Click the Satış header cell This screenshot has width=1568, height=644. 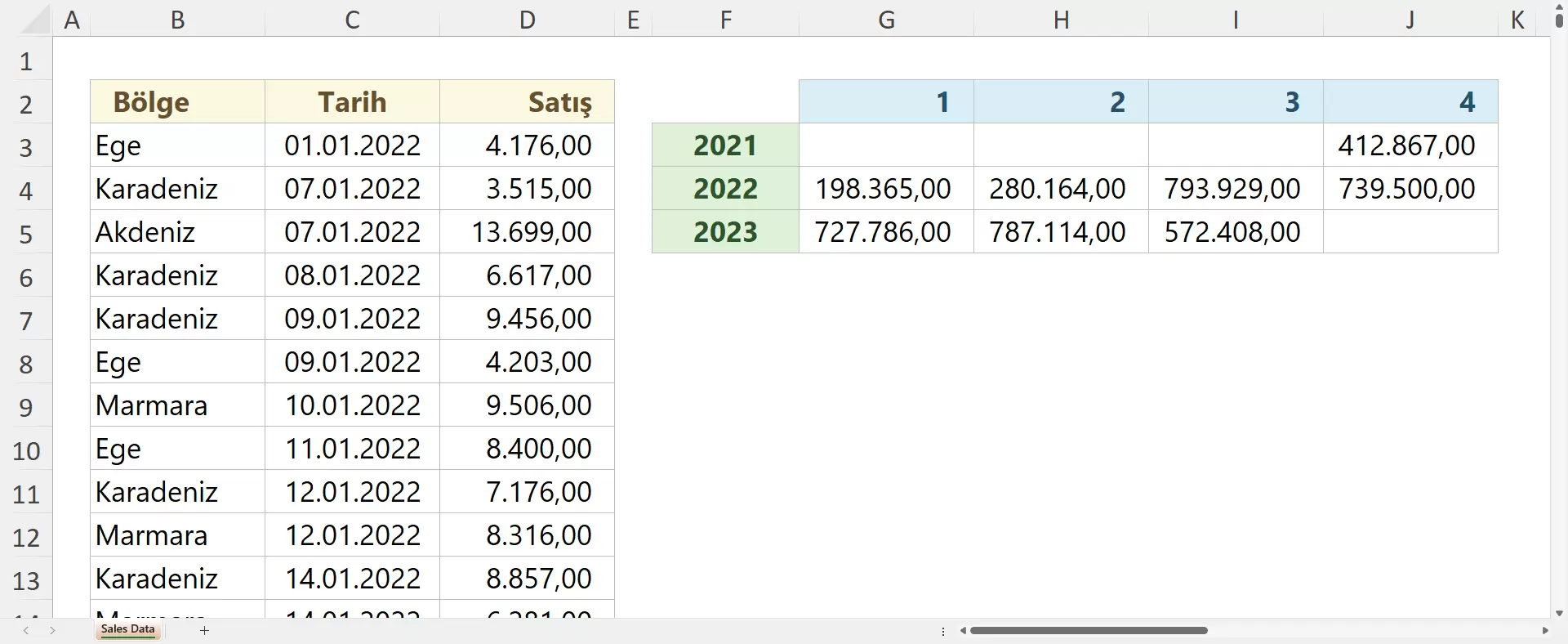click(527, 101)
